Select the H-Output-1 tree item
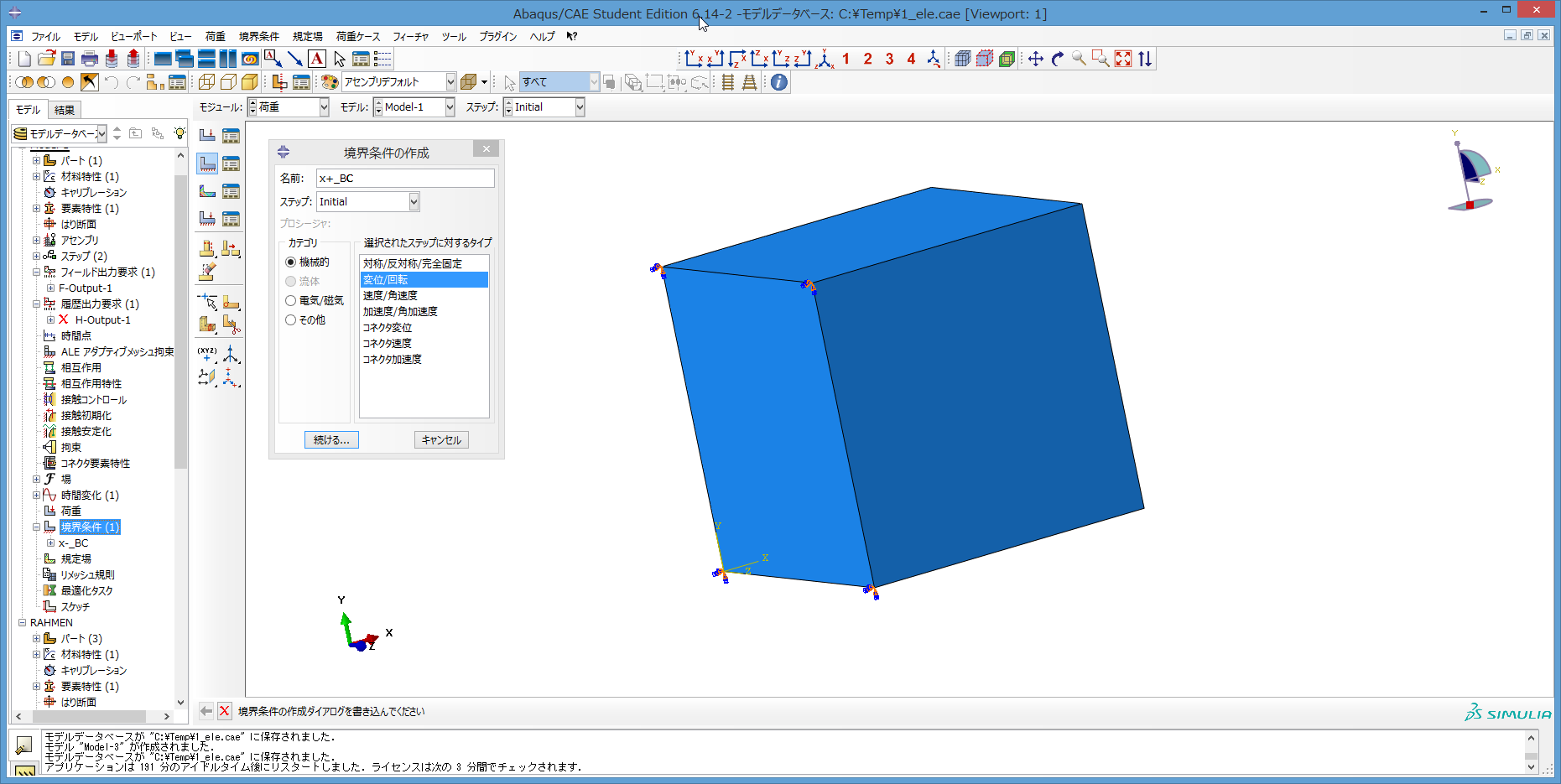The width and height of the screenshot is (1561, 784). 102,320
